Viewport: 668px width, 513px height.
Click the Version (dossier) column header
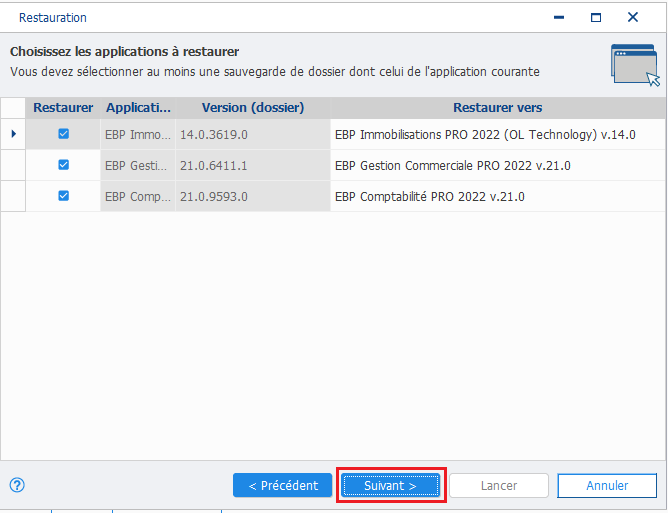[x=253, y=108]
